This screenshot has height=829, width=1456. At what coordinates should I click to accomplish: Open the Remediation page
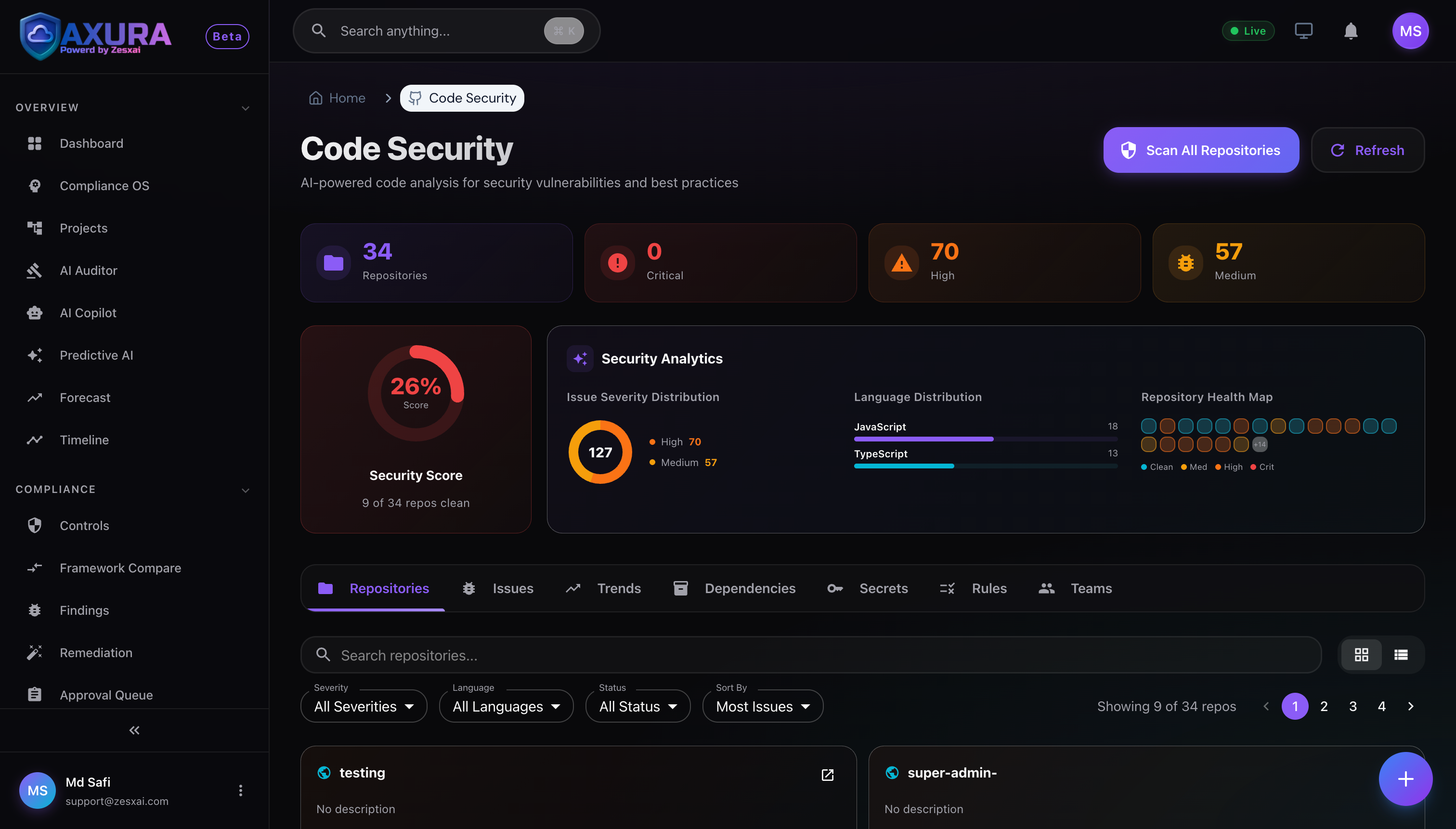96,652
